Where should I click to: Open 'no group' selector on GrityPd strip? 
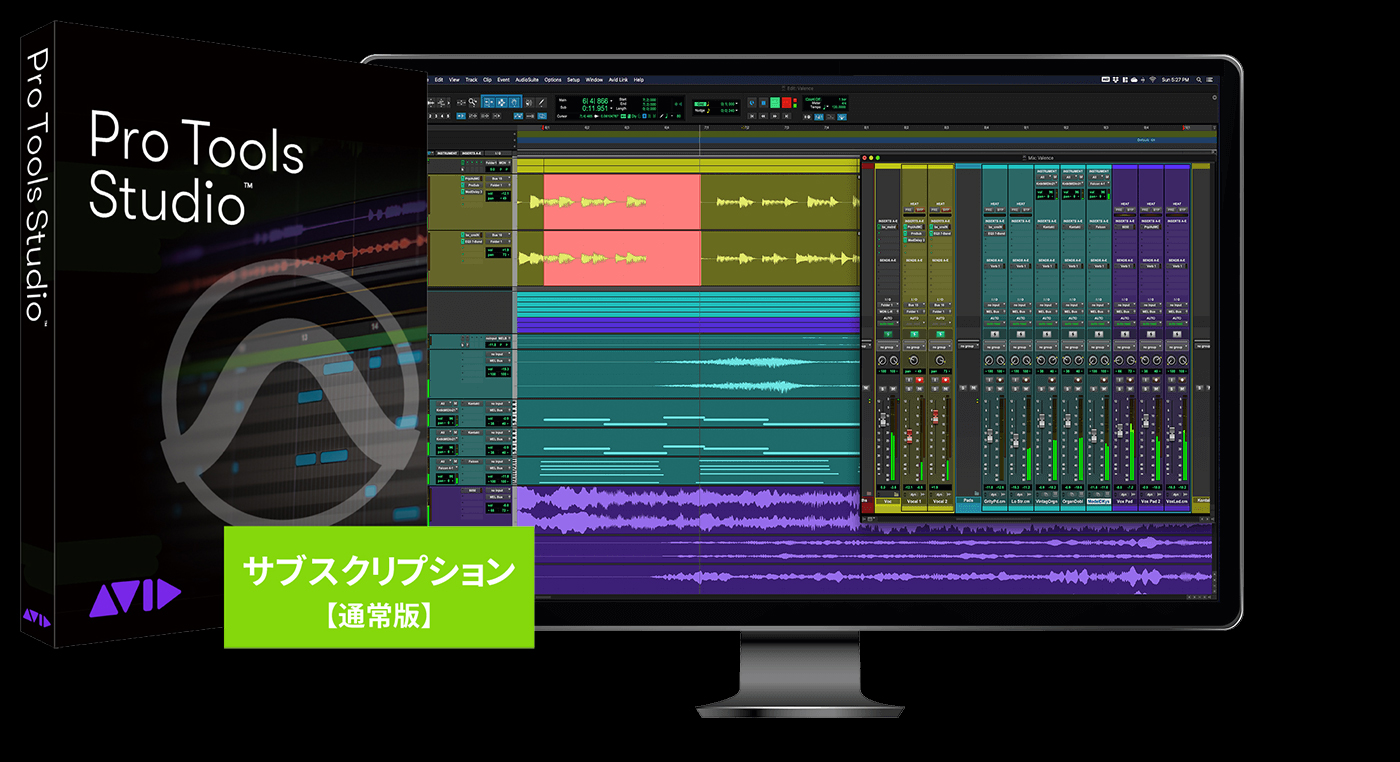[995, 347]
